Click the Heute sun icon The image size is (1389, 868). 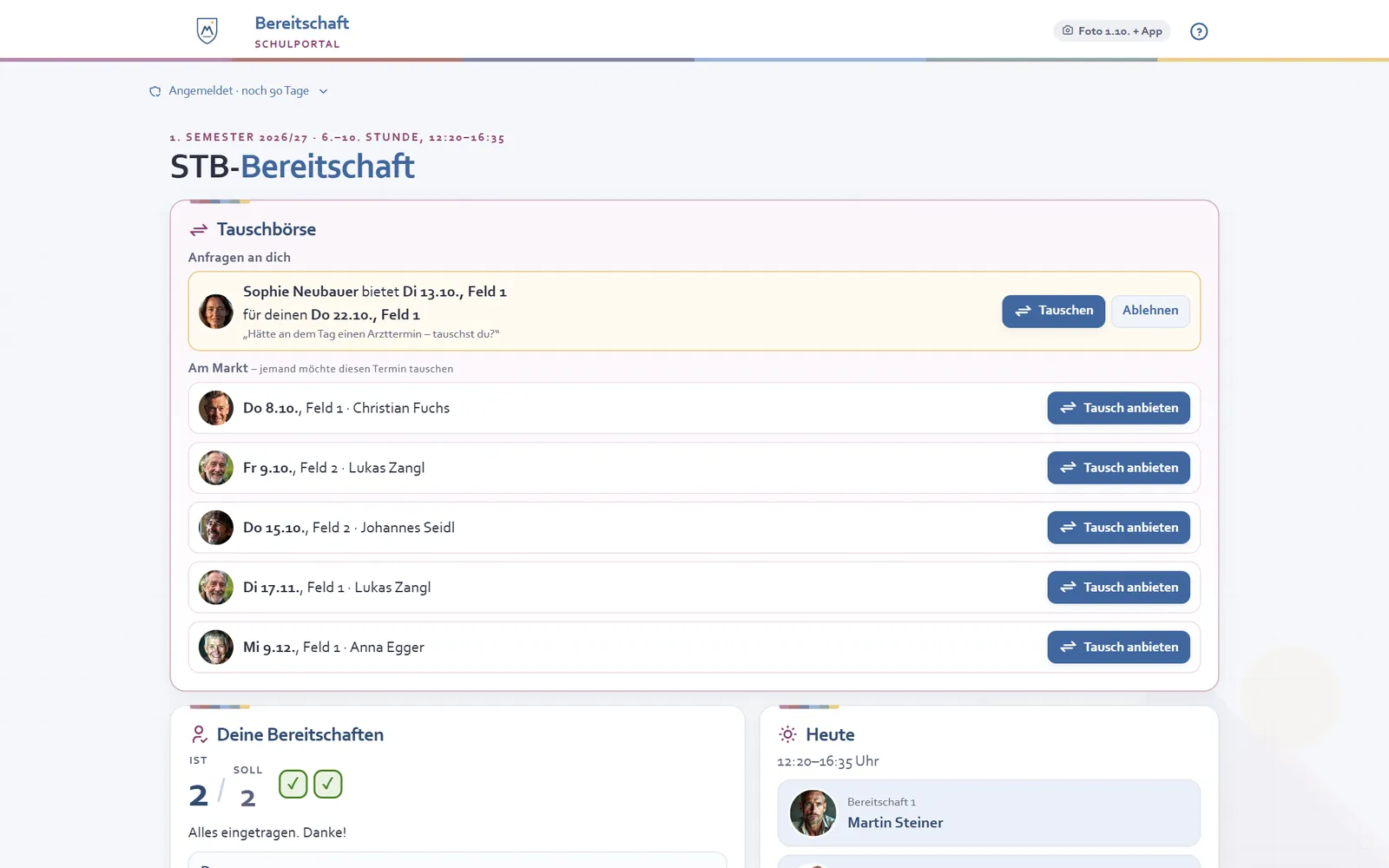tap(787, 735)
